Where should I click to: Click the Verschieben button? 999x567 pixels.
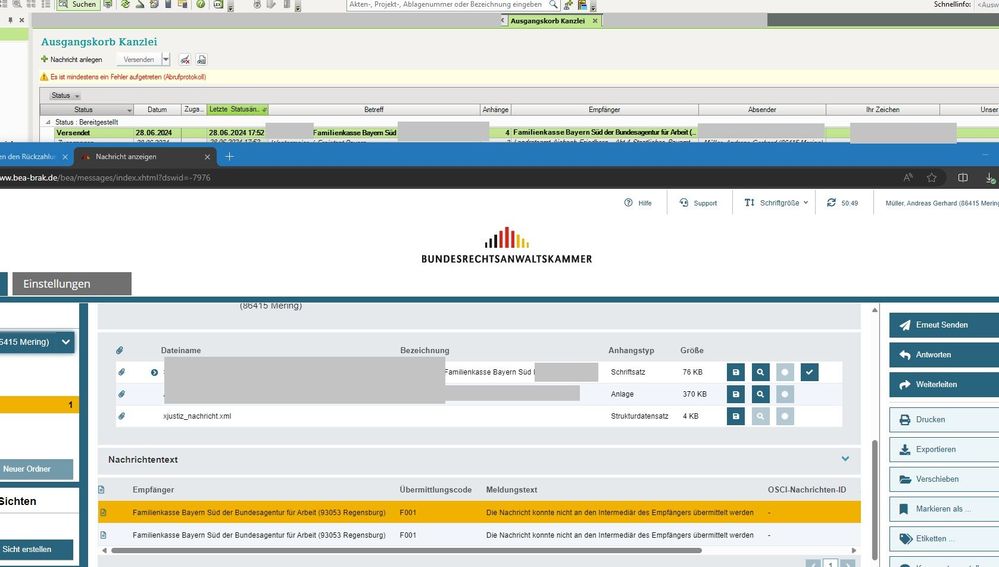pyautogui.click(x=944, y=479)
